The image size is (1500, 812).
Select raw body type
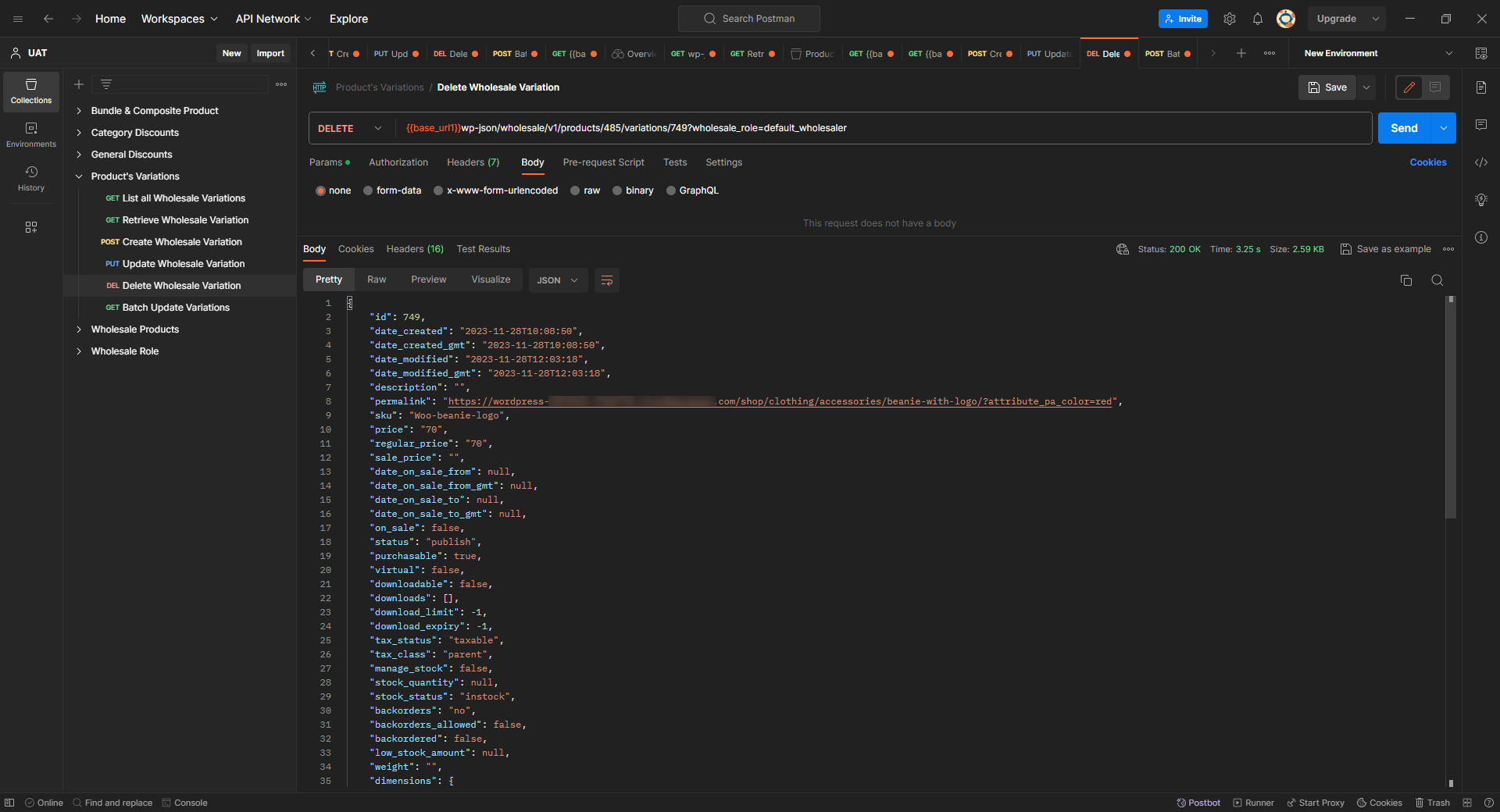575,191
